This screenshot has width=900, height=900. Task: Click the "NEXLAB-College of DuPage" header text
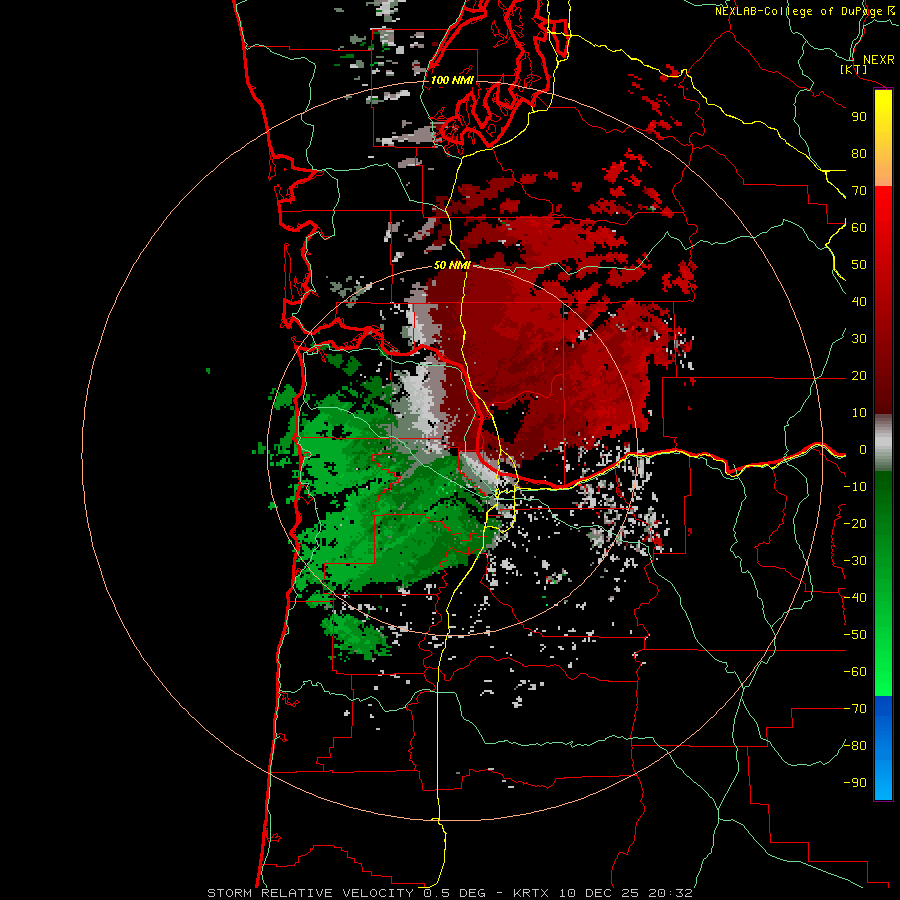tap(798, 11)
